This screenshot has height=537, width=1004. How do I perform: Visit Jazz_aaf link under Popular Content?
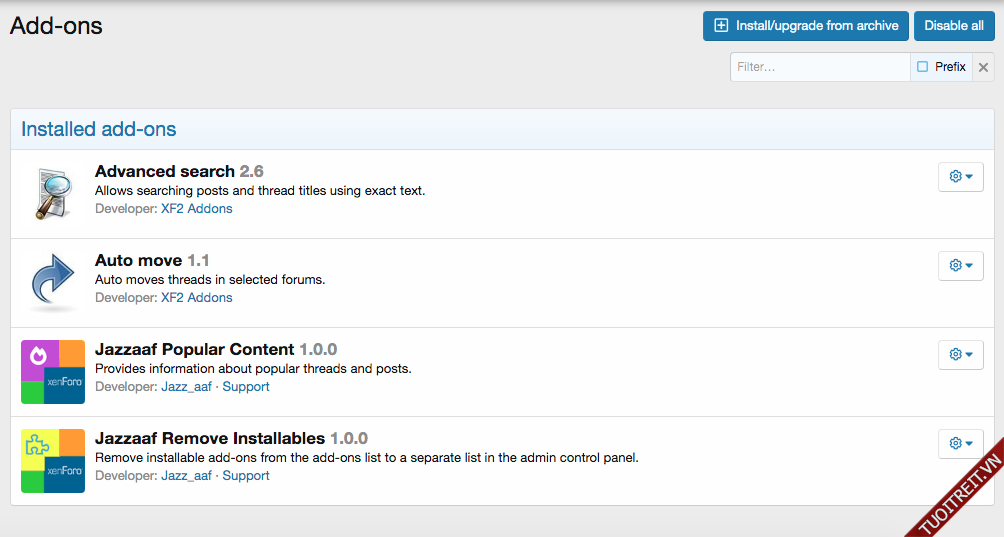coord(186,387)
